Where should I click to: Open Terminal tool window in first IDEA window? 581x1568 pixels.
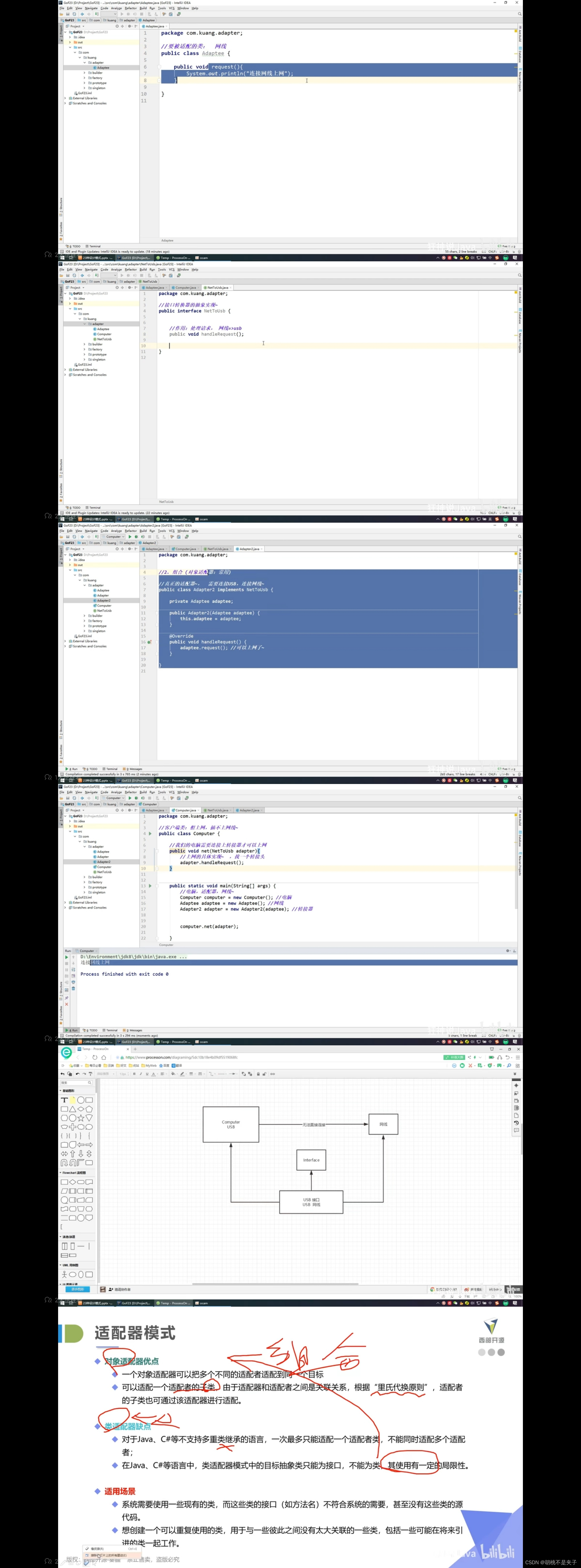[93, 247]
